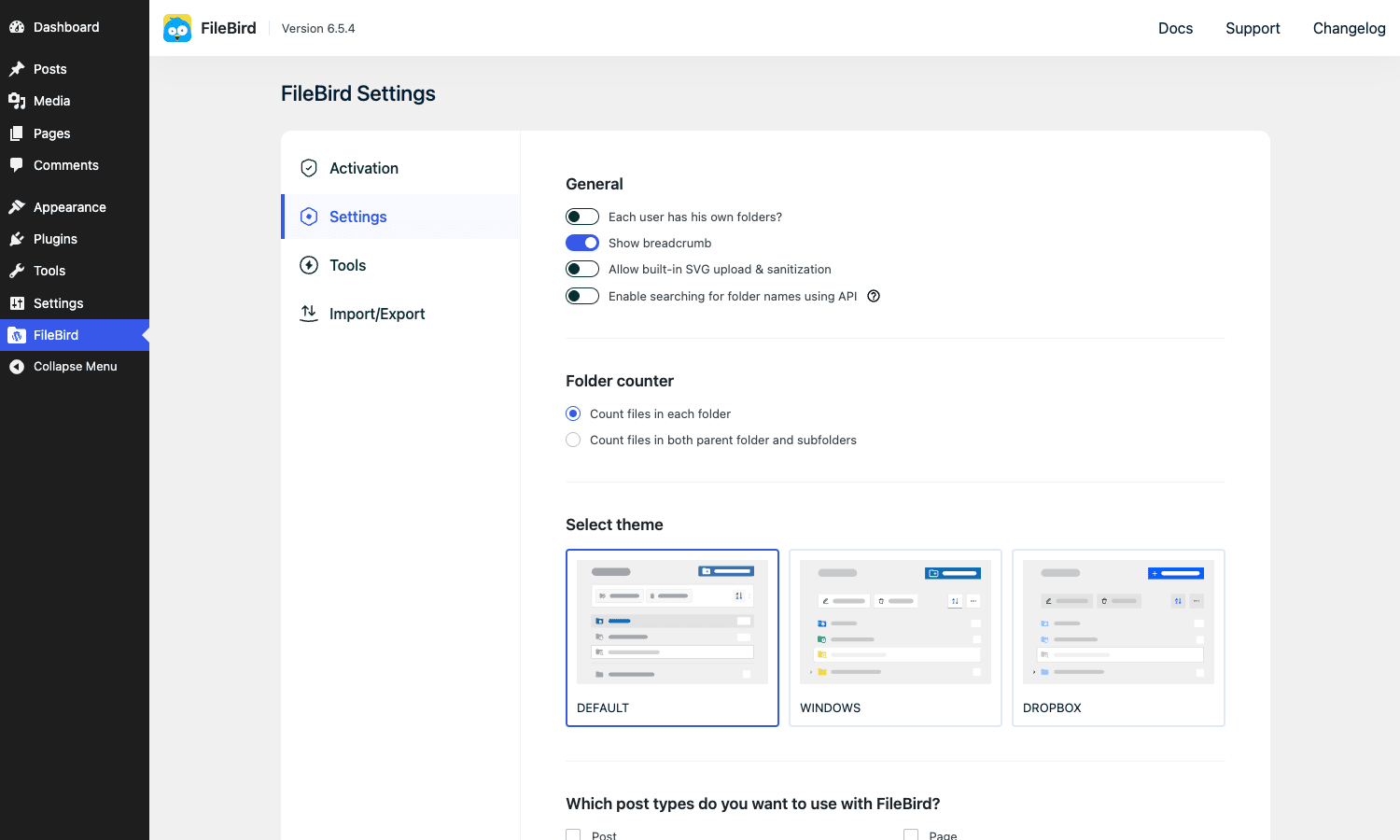1400x840 pixels.
Task: Open the FileBird Tools tab
Action: pyautogui.click(x=400, y=265)
